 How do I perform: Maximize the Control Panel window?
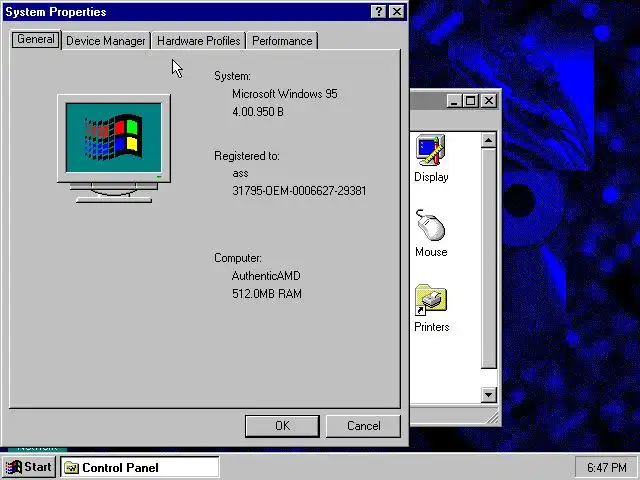pos(470,100)
